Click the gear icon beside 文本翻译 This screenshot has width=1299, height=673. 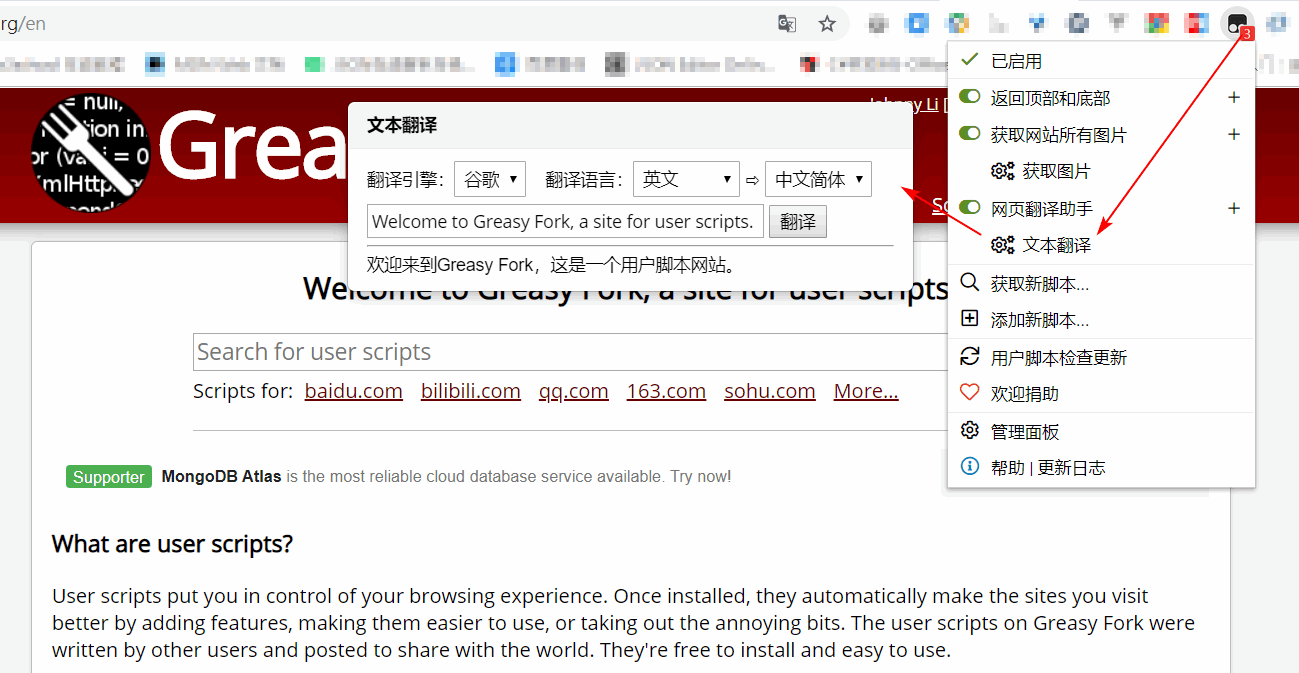[x=1002, y=245]
